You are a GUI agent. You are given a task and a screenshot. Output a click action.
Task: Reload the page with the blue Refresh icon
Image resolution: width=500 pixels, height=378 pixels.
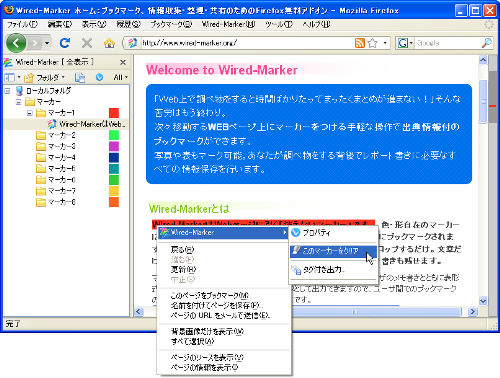(x=65, y=43)
